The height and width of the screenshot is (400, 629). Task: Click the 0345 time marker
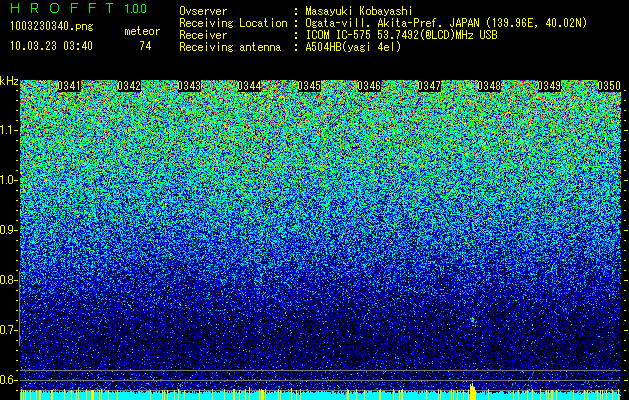(x=309, y=86)
